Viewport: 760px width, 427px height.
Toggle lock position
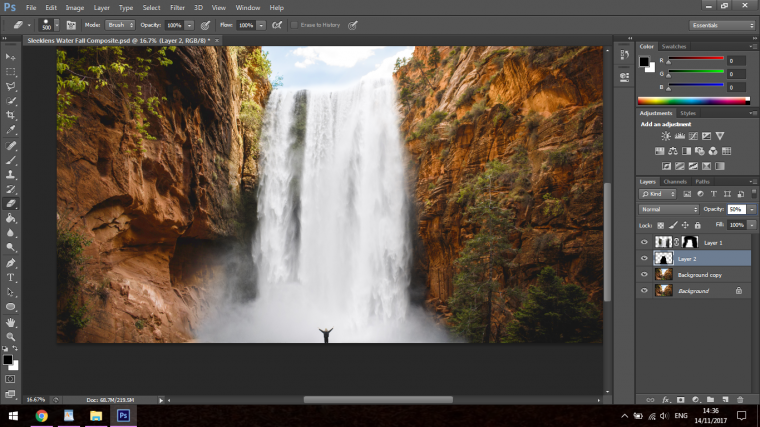pos(685,225)
